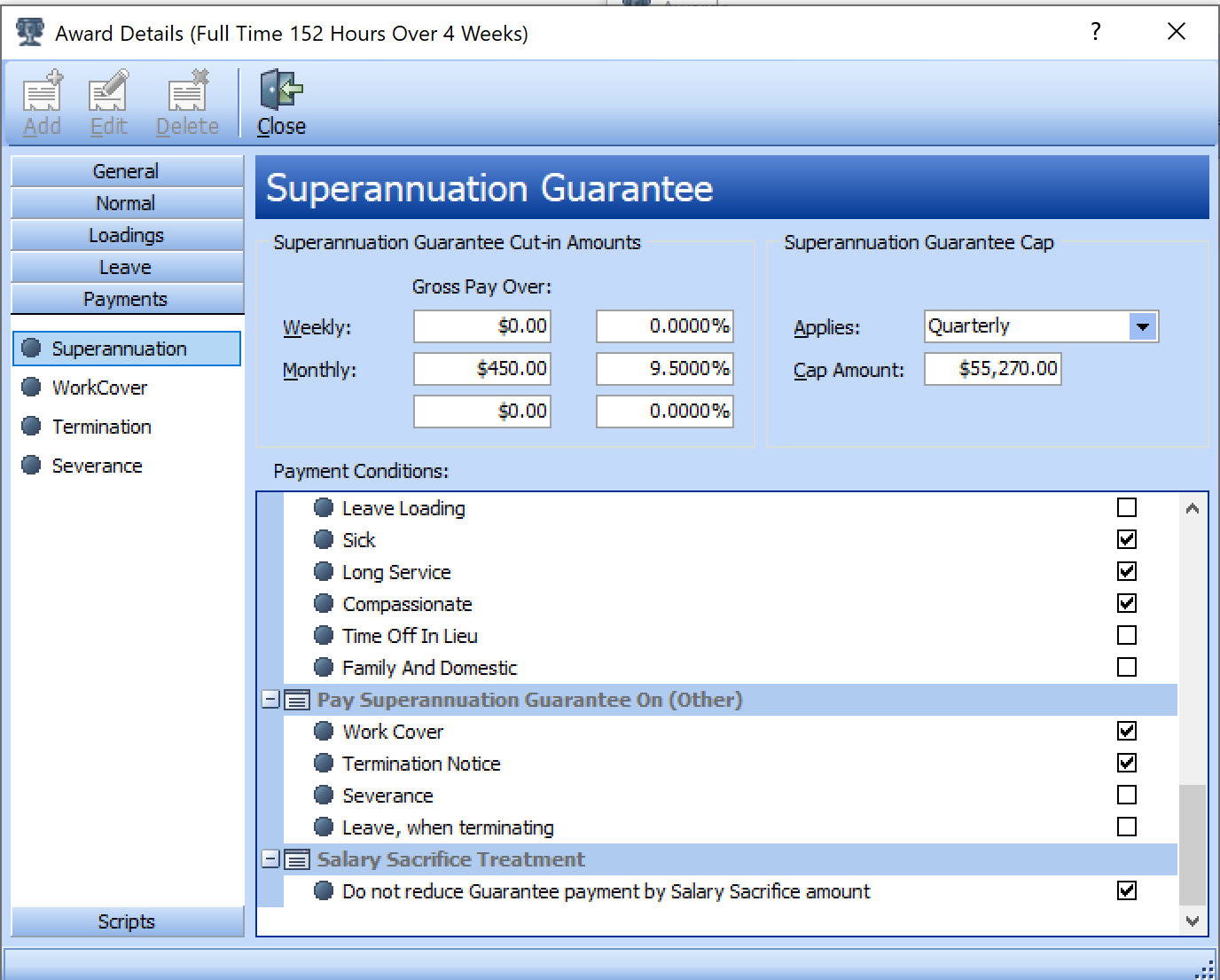The image size is (1220, 980).
Task: Click the Weekly percentage field
Action: tap(665, 326)
